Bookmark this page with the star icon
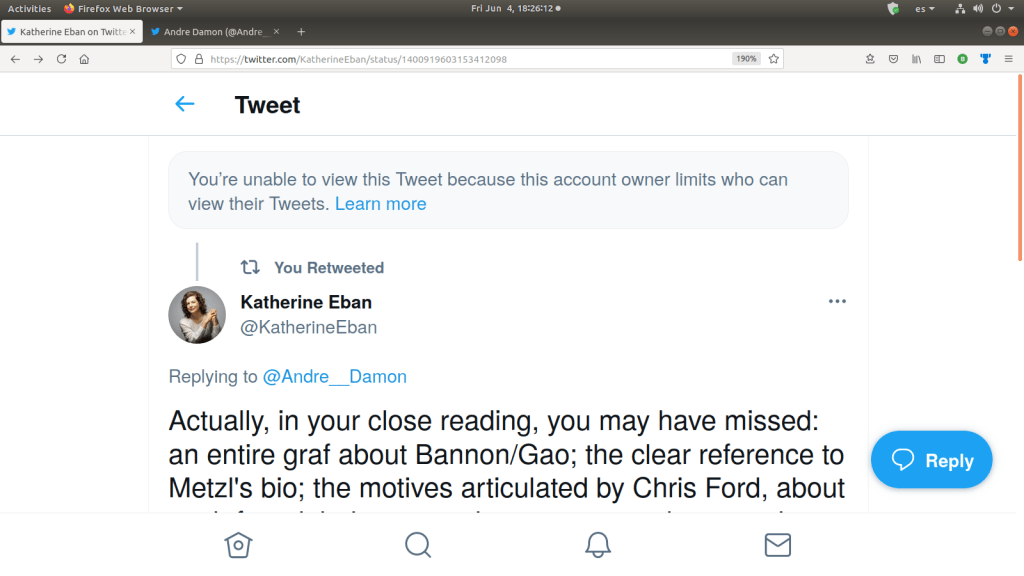This screenshot has width=1024, height=576. tap(773, 59)
